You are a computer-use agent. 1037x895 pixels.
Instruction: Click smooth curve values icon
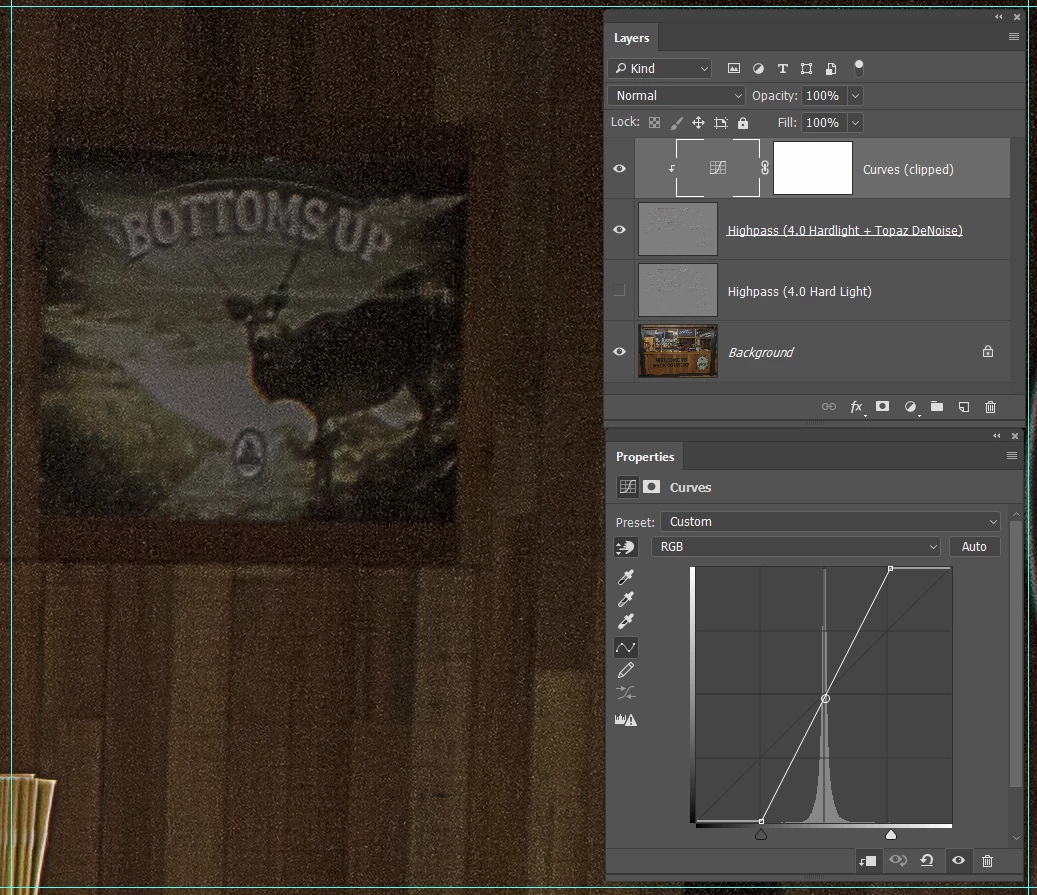626,693
